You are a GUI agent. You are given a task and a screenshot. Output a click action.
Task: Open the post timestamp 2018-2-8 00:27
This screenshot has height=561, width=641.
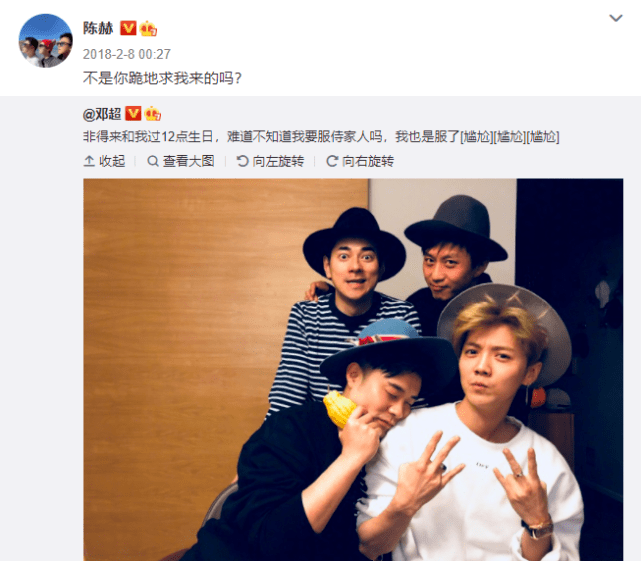pyautogui.click(x=127, y=54)
